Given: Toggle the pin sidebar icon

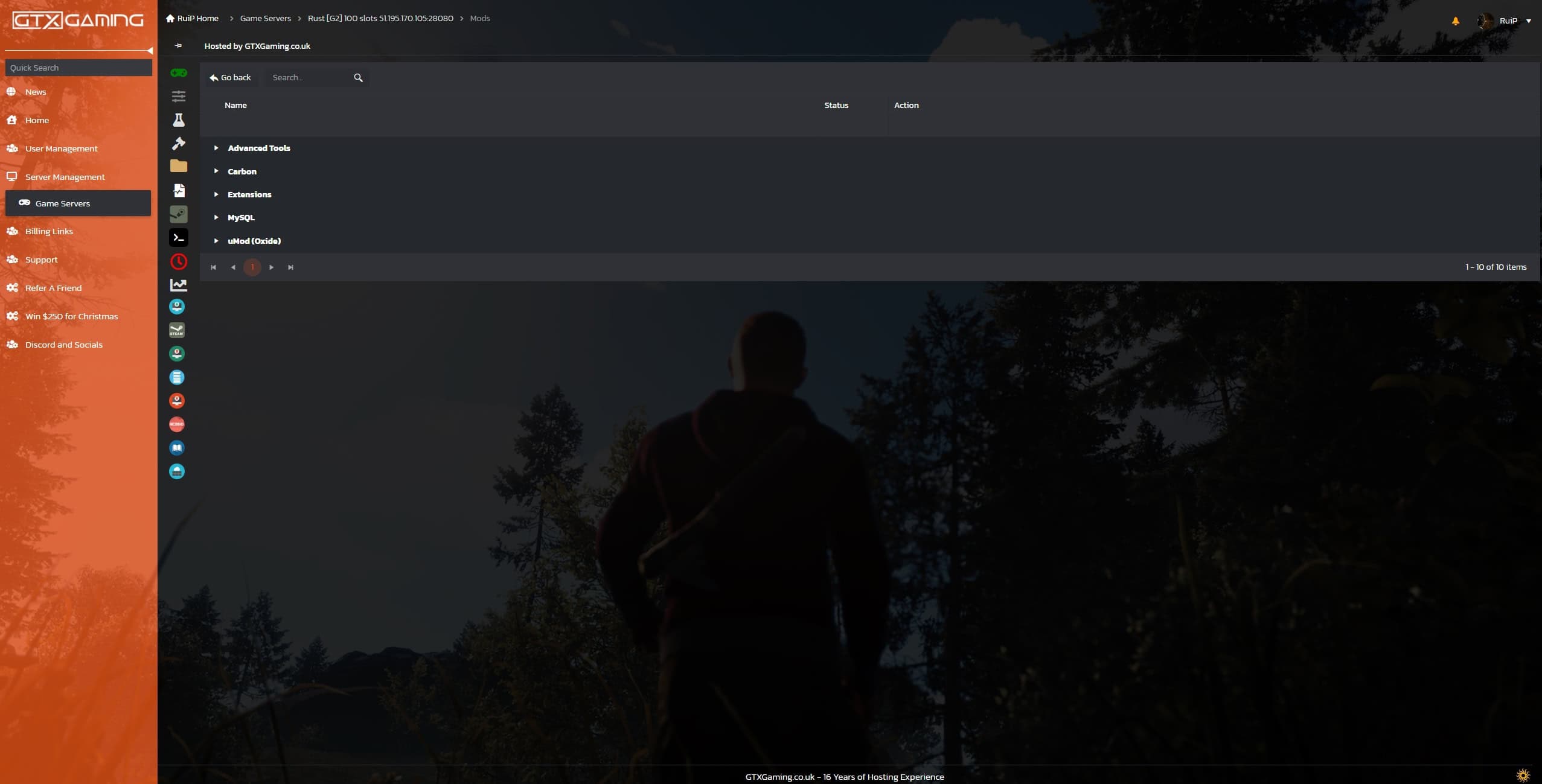Looking at the screenshot, I should [178, 46].
